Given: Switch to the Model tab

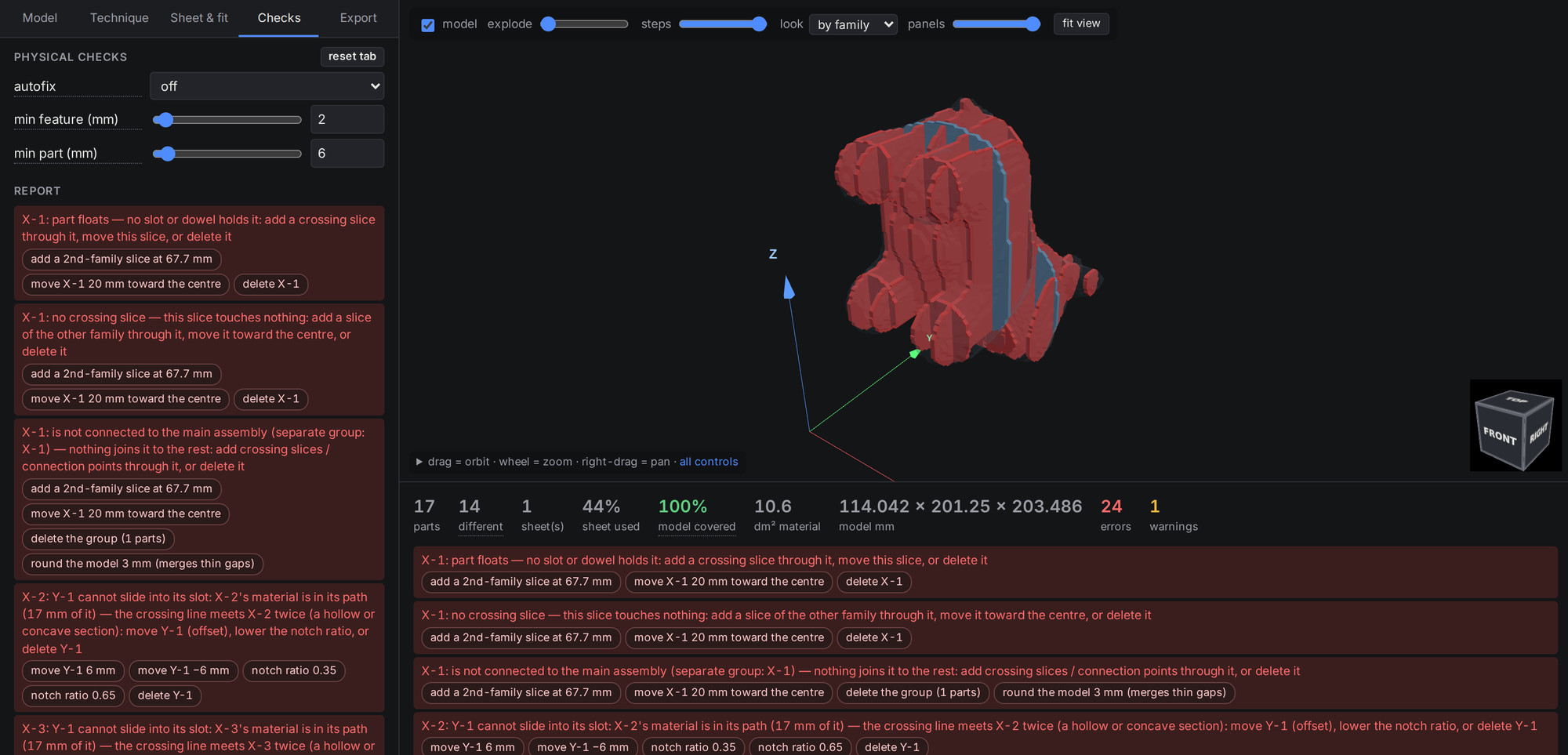Looking at the screenshot, I should tap(40, 18).
